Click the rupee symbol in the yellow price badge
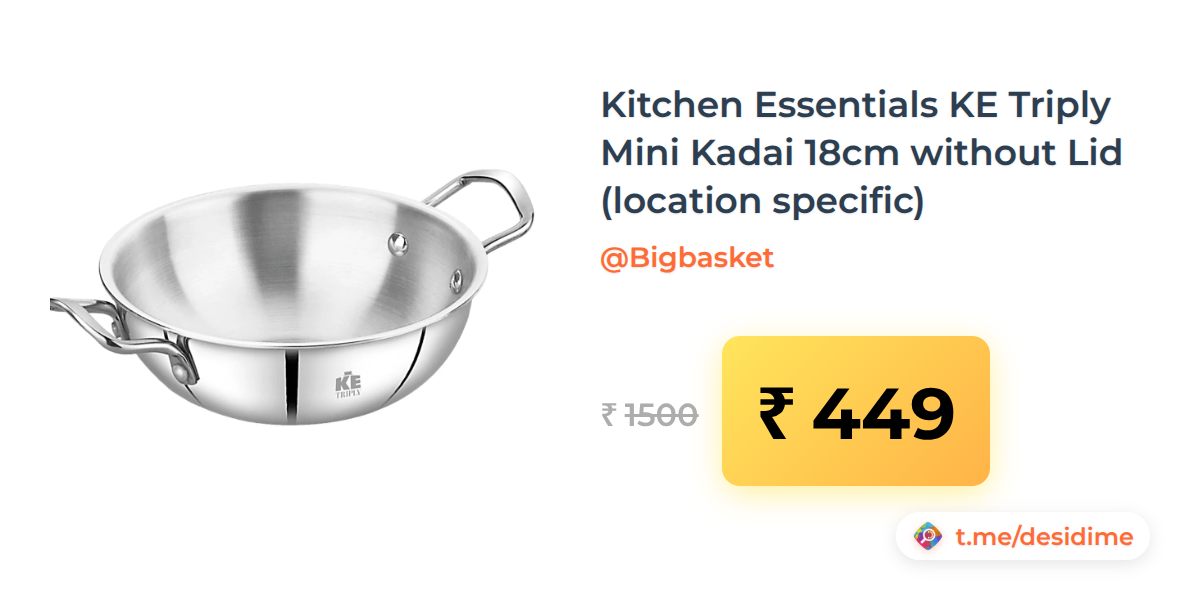 tap(777, 413)
